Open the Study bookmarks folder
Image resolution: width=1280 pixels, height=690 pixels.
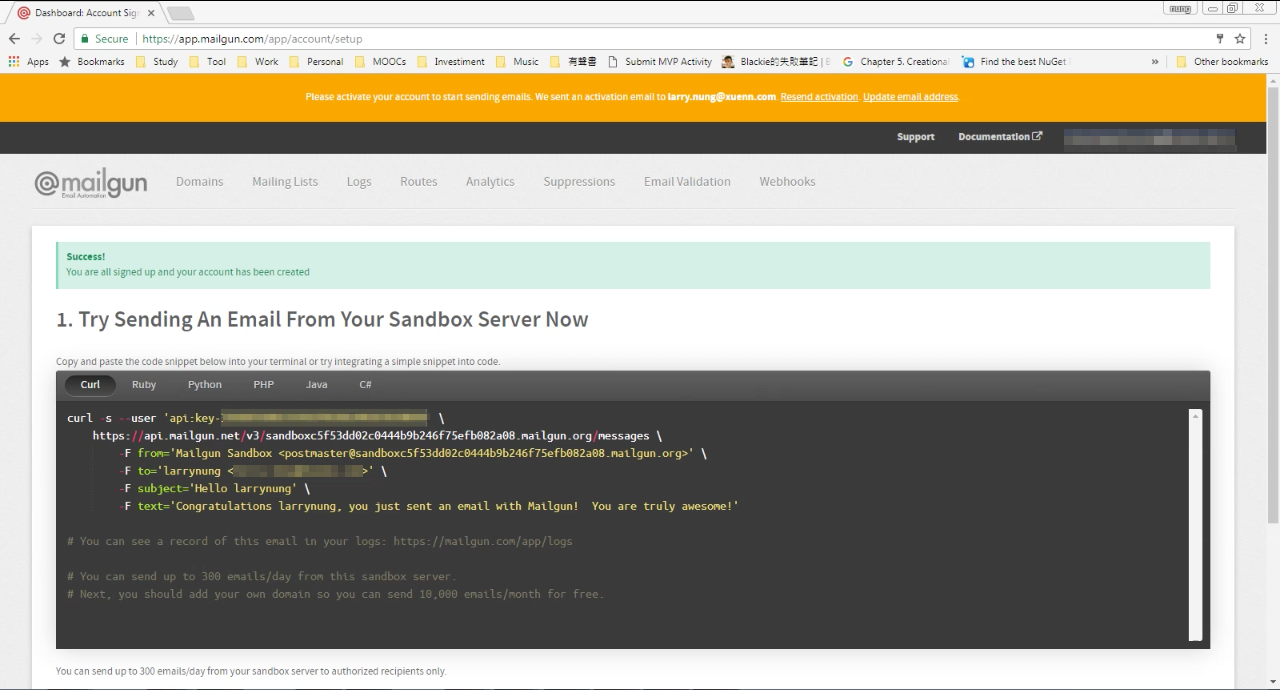157,62
